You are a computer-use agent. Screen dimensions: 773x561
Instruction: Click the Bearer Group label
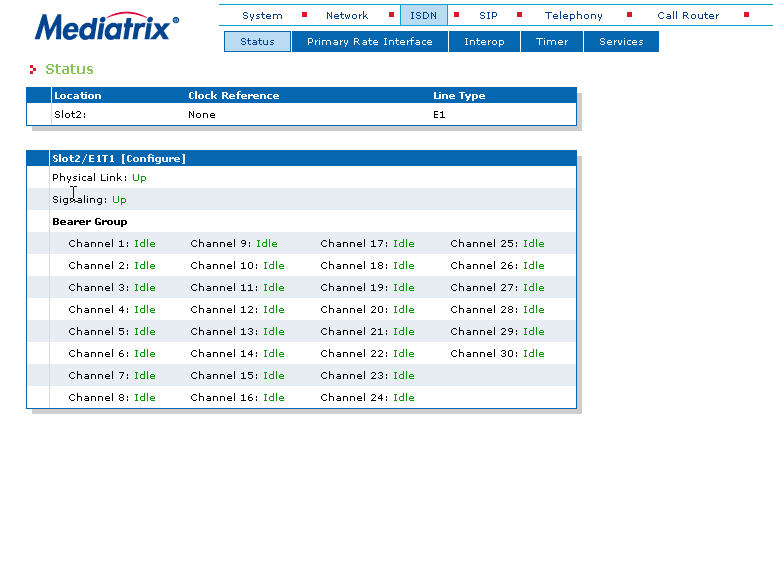click(x=90, y=222)
